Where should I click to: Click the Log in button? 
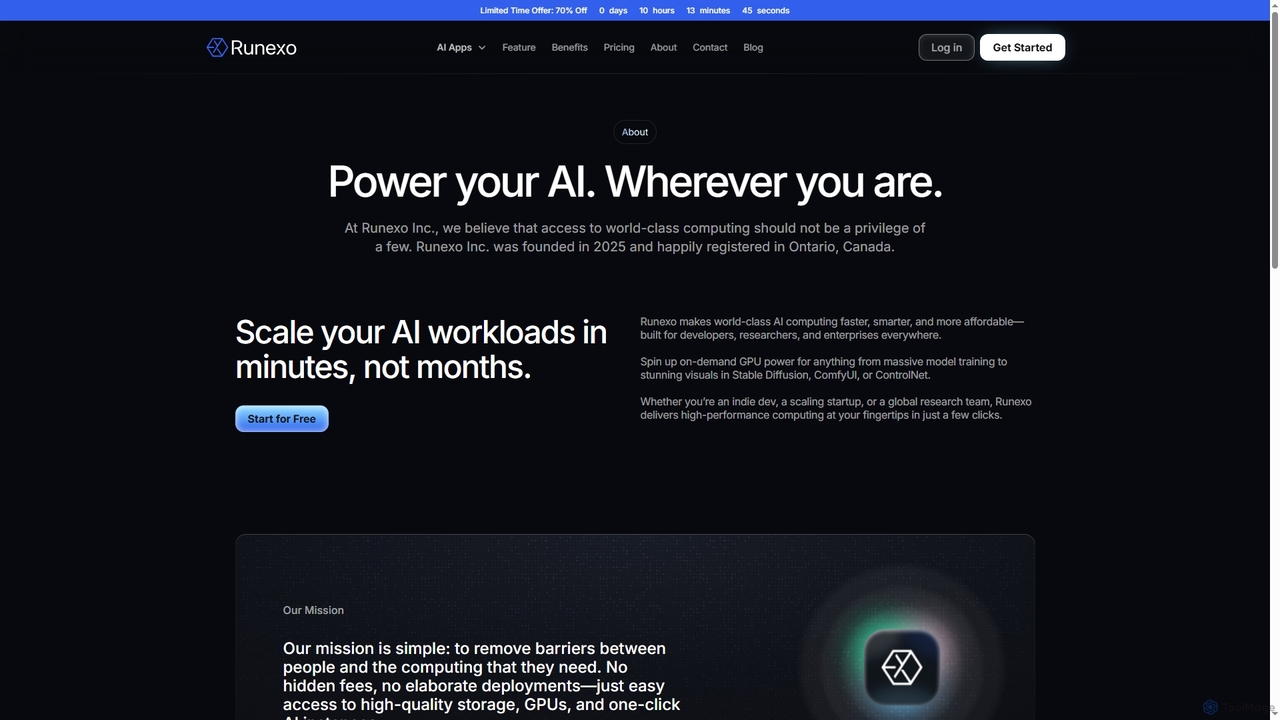point(946,47)
